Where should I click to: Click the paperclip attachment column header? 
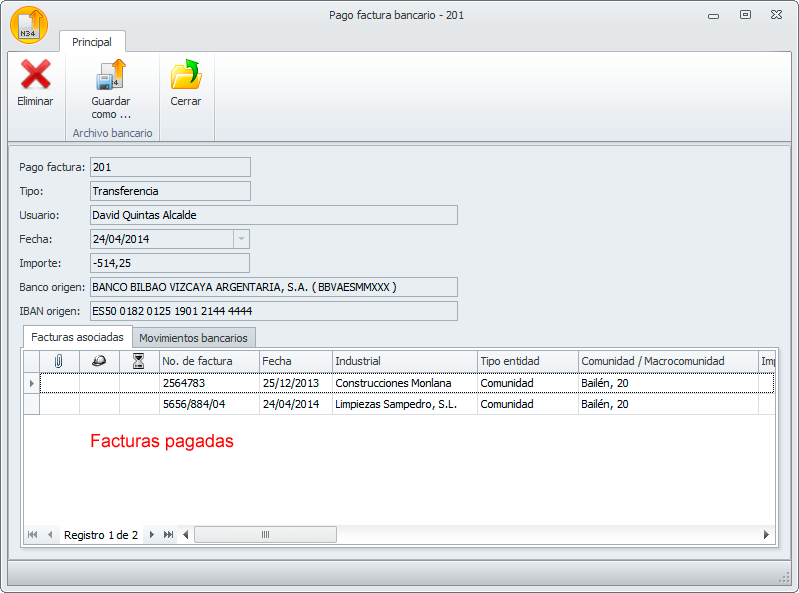pos(59,361)
